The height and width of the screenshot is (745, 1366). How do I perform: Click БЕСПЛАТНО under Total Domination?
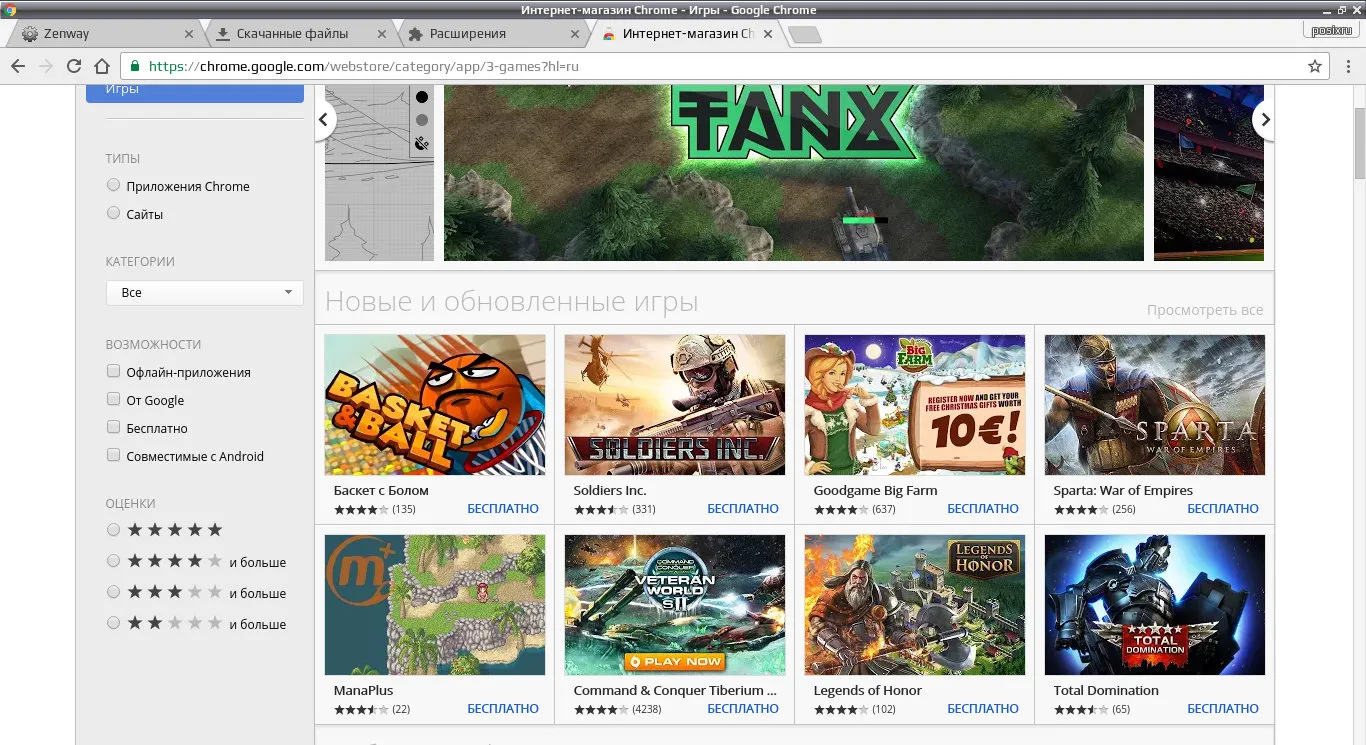pos(1223,709)
